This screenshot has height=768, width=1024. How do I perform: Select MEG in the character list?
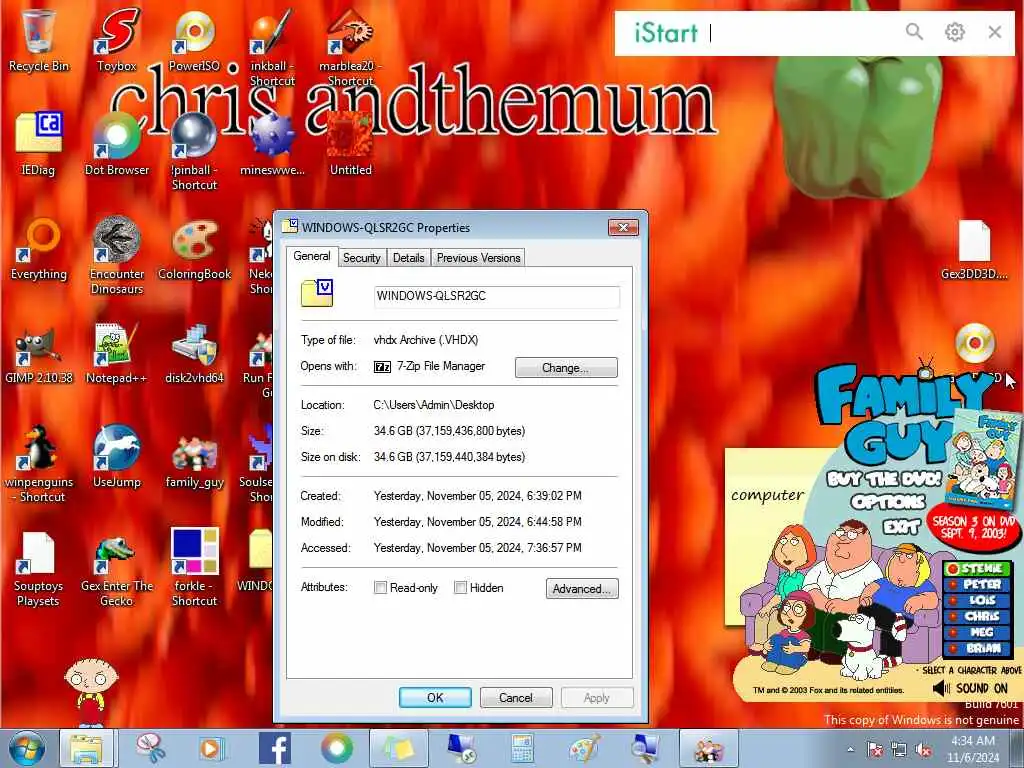pos(977,632)
